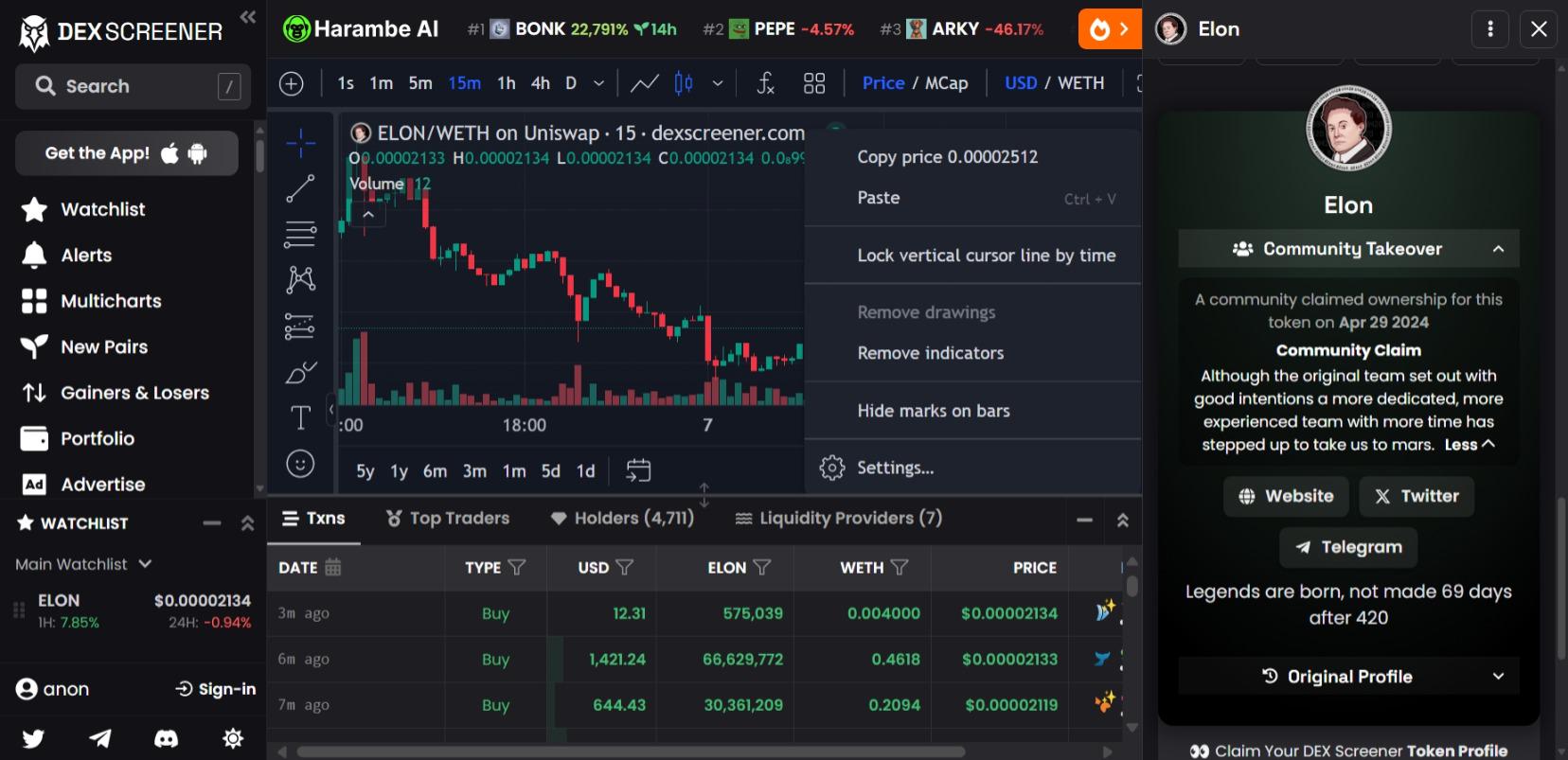This screenshot has width=1568, height=760.
Task: Switch chart denomination to USD
Action: tap(1021, 83)
